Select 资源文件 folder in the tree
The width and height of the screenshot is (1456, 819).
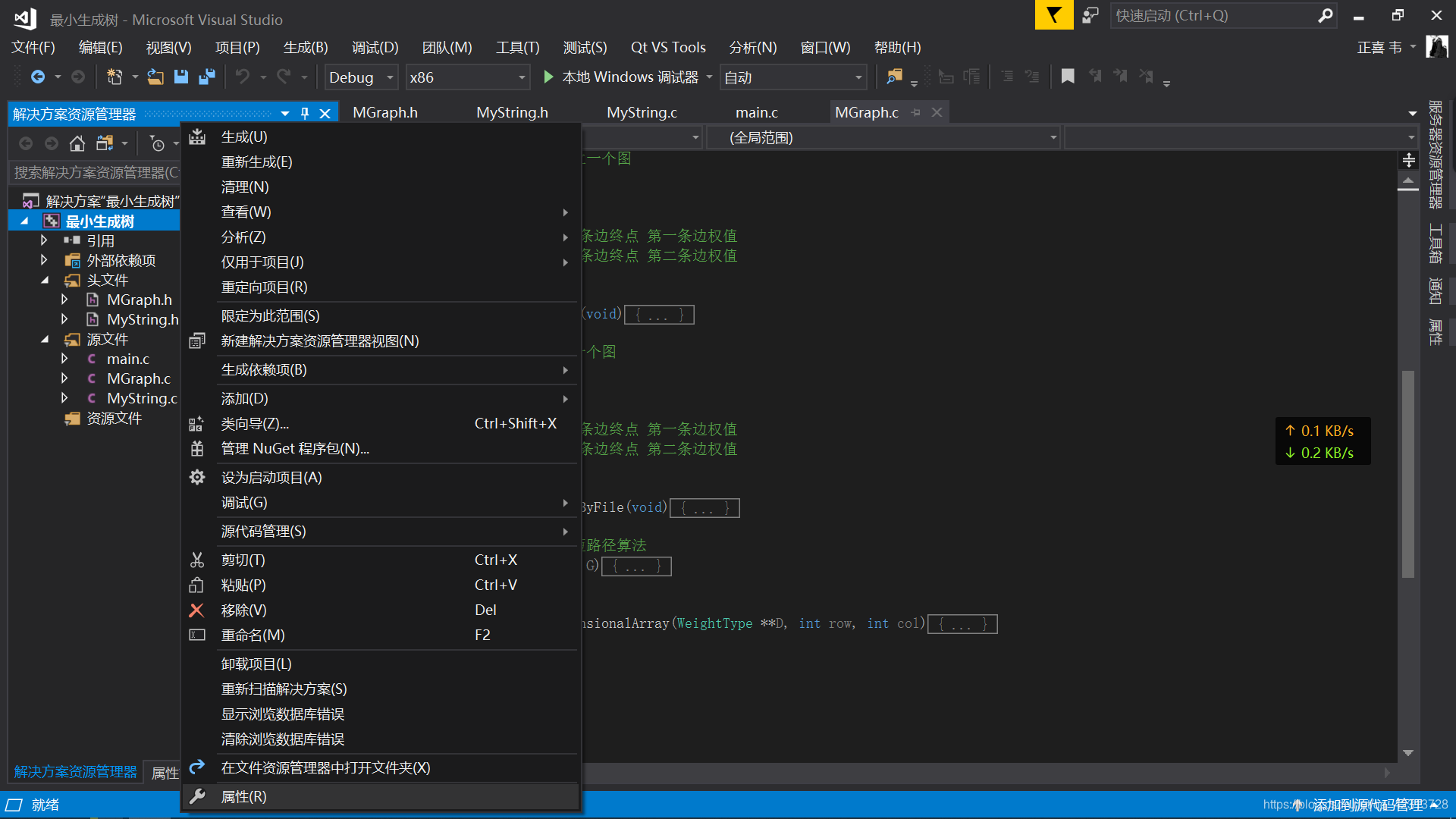tap(114, 418)
